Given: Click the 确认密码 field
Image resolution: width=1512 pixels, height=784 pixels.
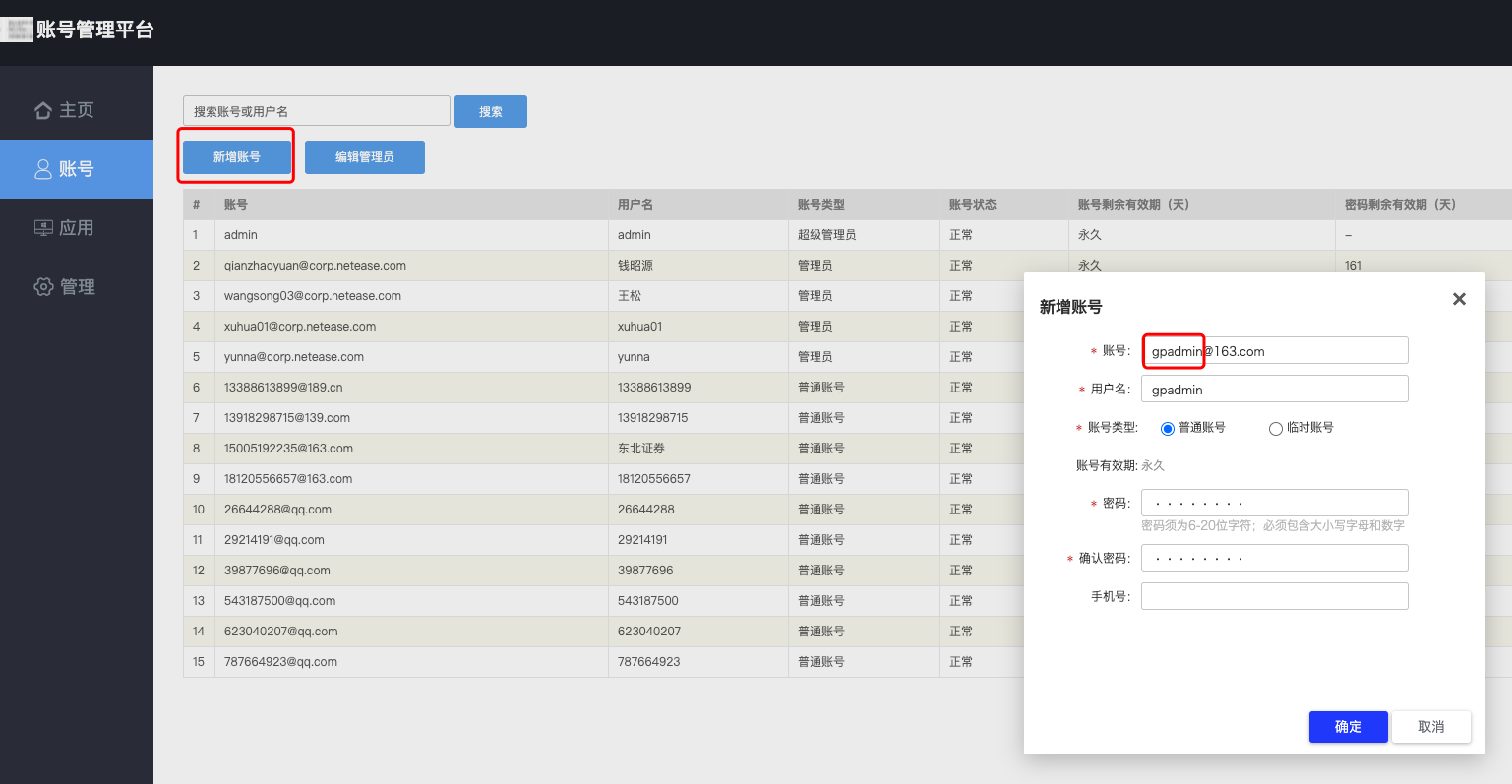Looking at the screenshot, I should point(1274,558).
